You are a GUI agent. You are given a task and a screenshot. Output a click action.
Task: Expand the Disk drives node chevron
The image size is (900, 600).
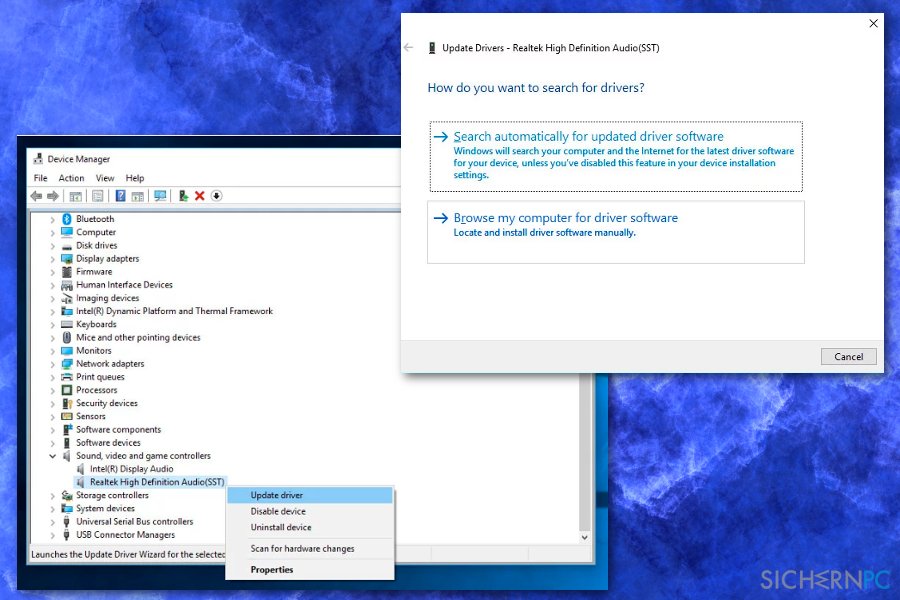pyautogui.click(x=52, y=246)
